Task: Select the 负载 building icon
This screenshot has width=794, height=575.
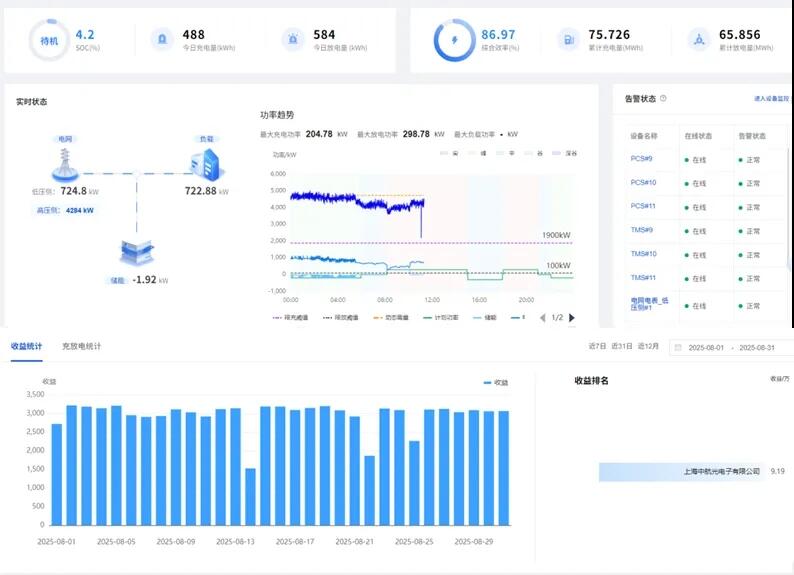Action: 207,162
